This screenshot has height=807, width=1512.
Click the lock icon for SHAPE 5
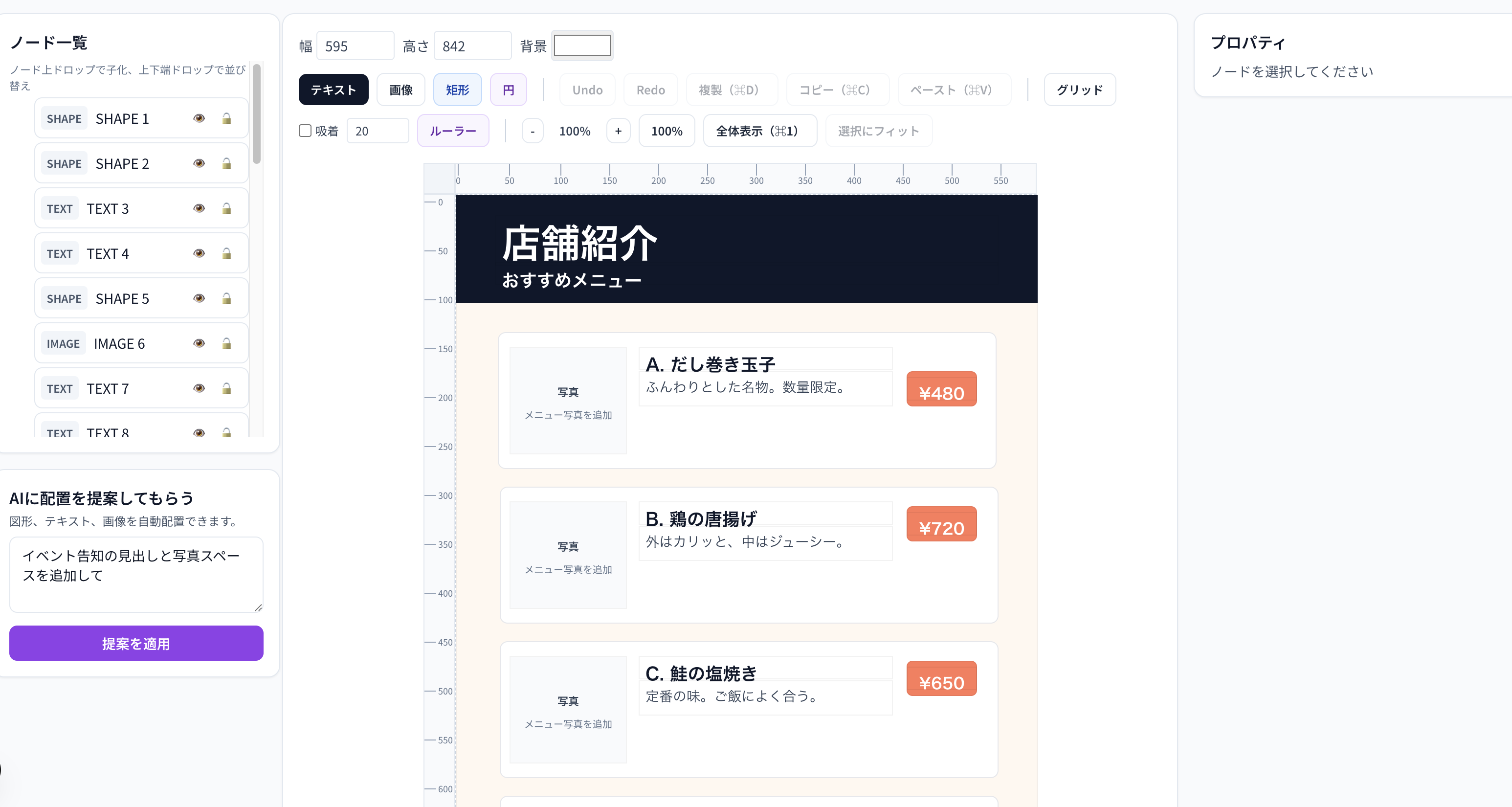pyautogui.click(x=226, y=299)
